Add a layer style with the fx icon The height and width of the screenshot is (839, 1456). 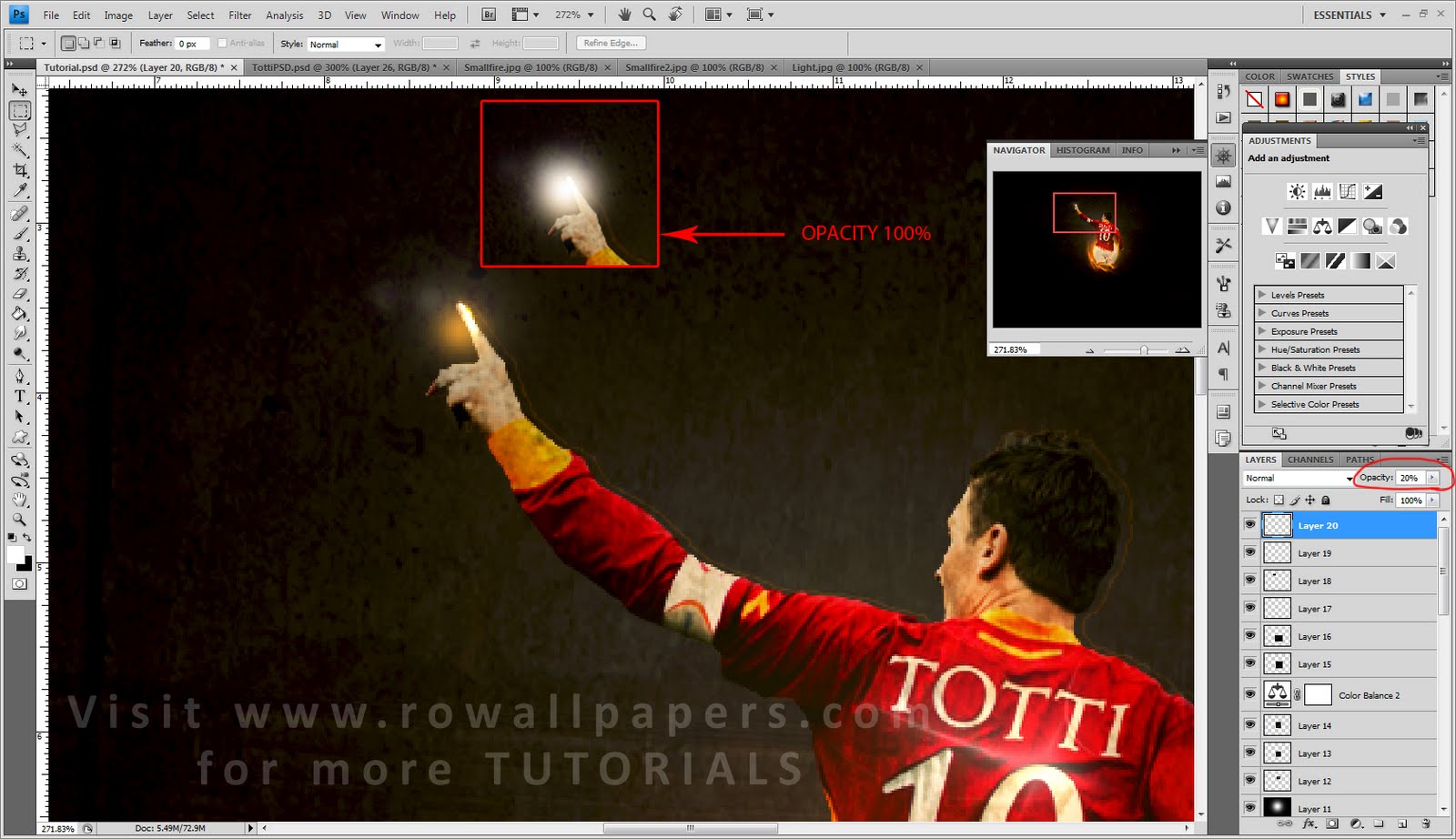tap(1309, 824)
